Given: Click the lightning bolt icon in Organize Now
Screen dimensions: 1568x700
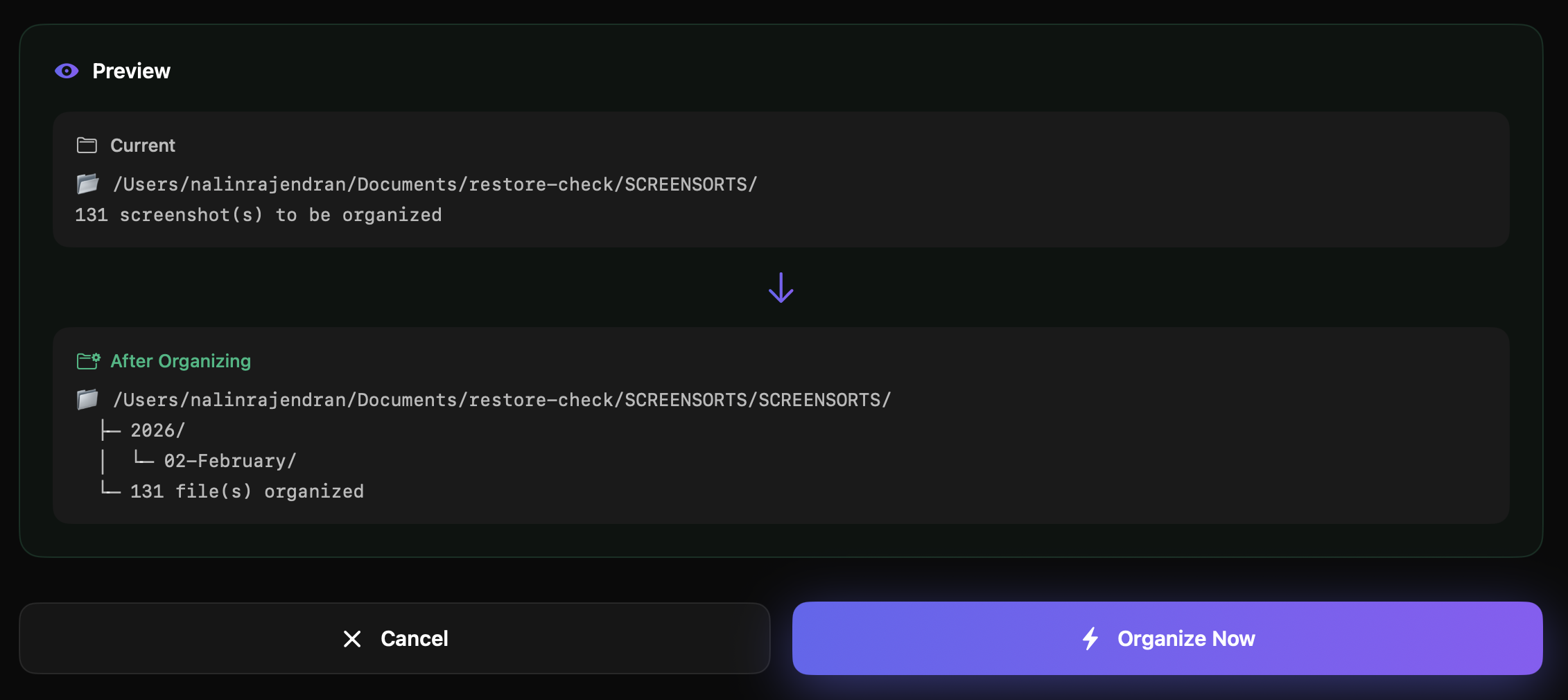Looking at the screenshot, I should [x=1091, y=638].
